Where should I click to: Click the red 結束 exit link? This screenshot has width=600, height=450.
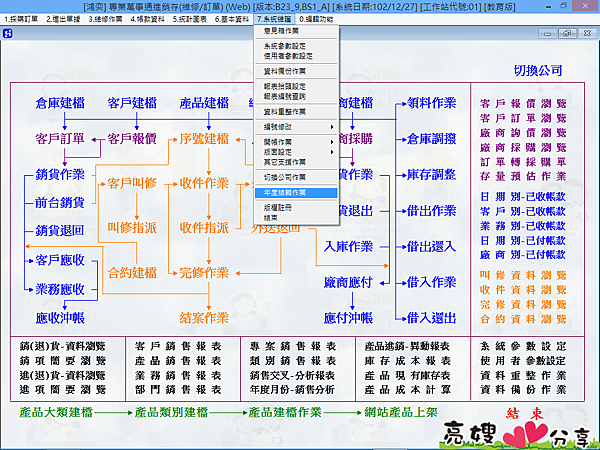525,413
